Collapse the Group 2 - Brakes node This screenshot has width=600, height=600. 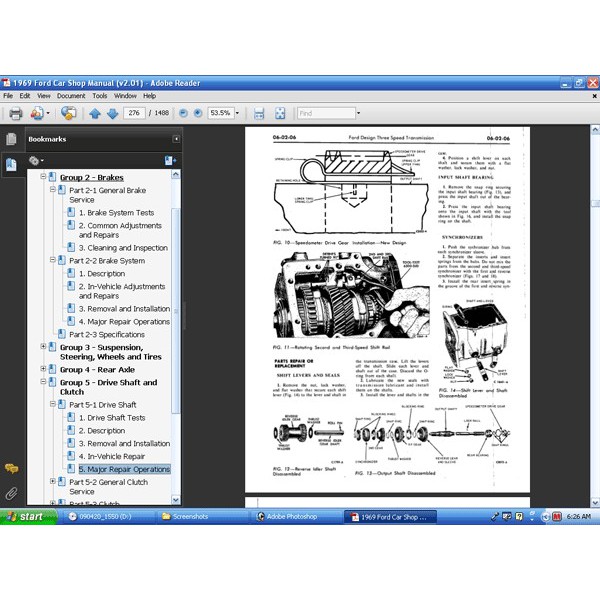pos(43,176)
